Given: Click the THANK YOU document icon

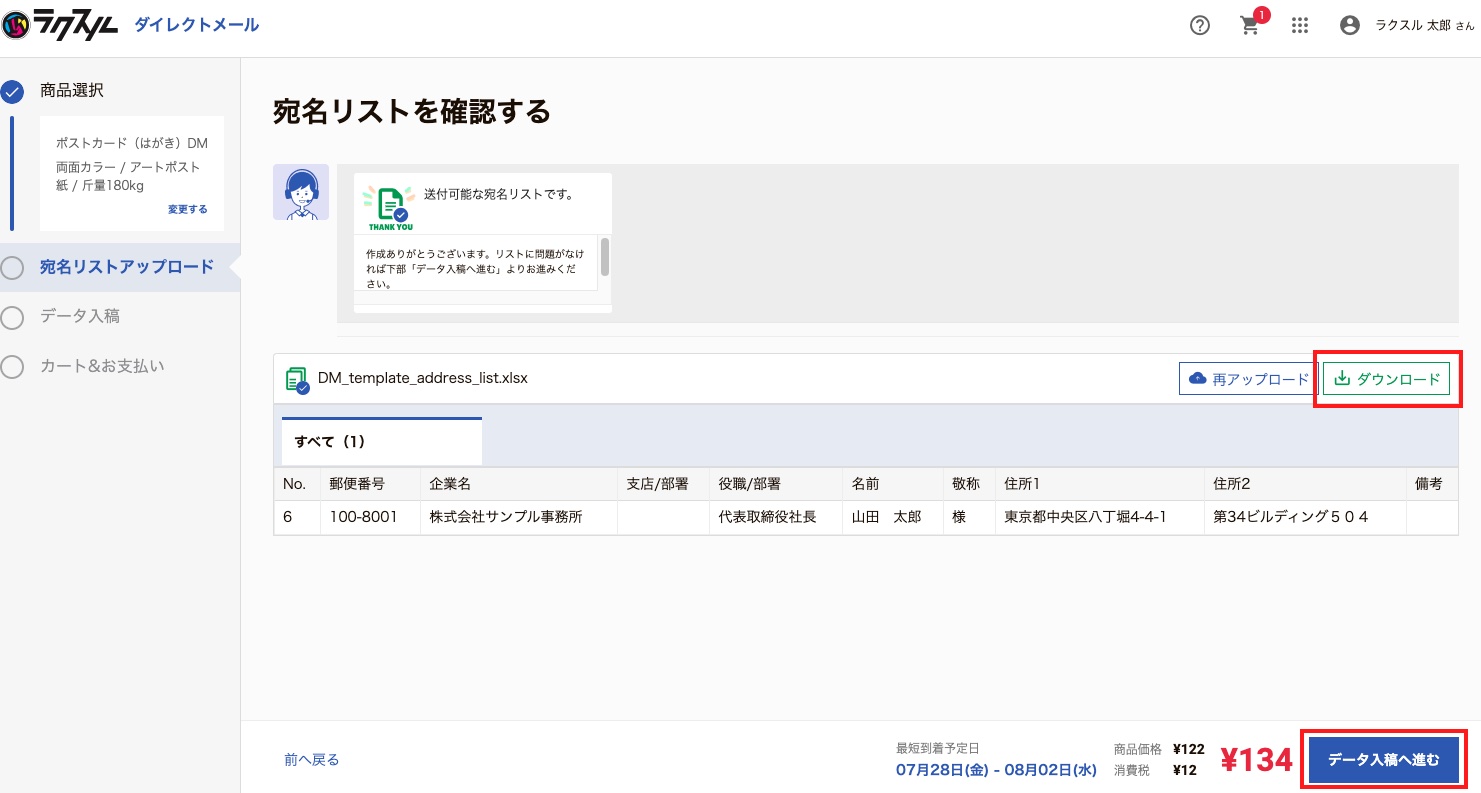Looking at the screenshot, I should coord(390,207).
